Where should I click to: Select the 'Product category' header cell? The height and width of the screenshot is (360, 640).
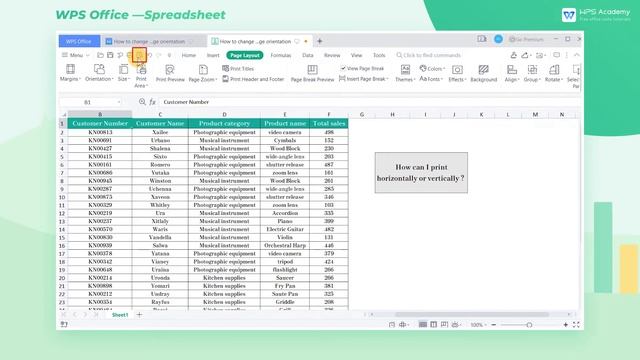pos(224,123)
